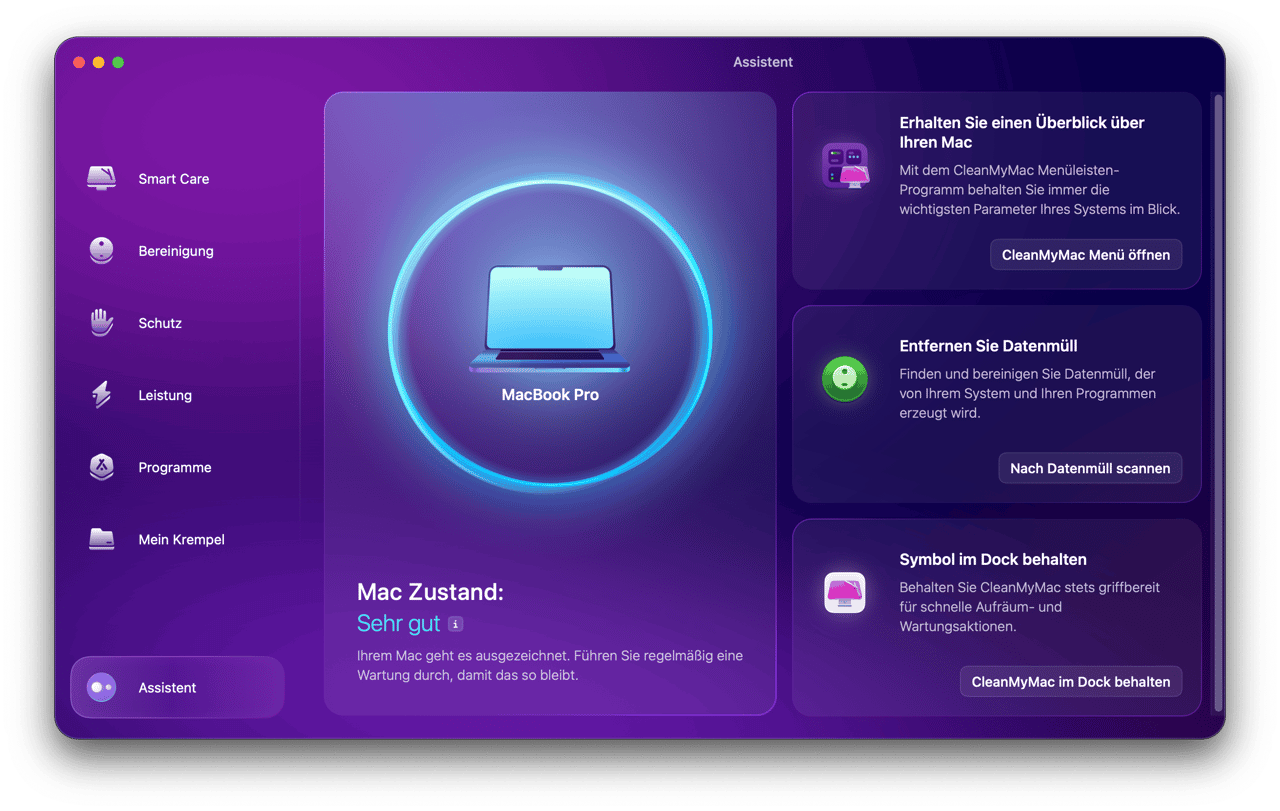Click the Assistent sidebar icon

point(102,687)
